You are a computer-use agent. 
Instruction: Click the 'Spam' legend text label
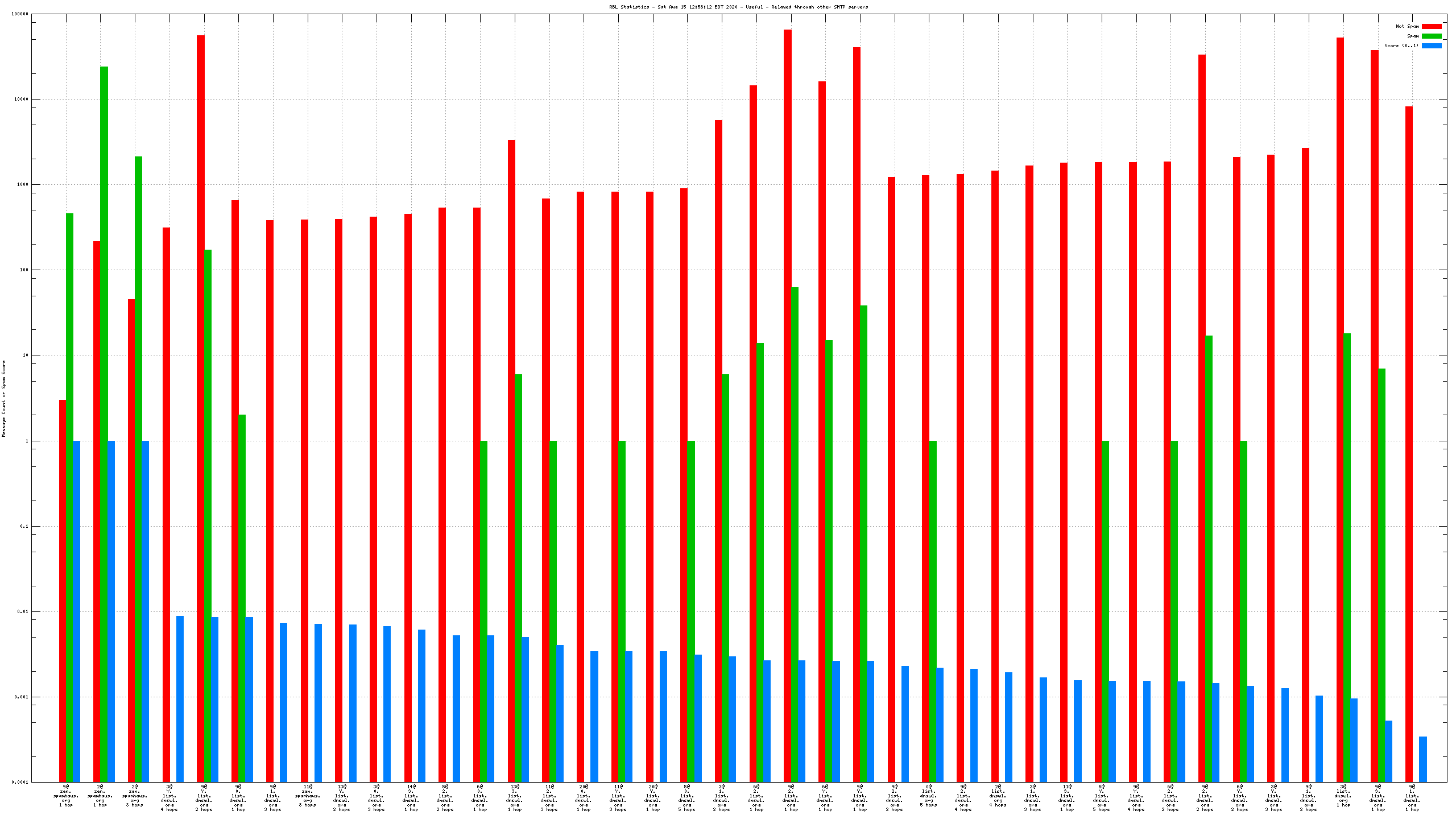coord(1413,36)
